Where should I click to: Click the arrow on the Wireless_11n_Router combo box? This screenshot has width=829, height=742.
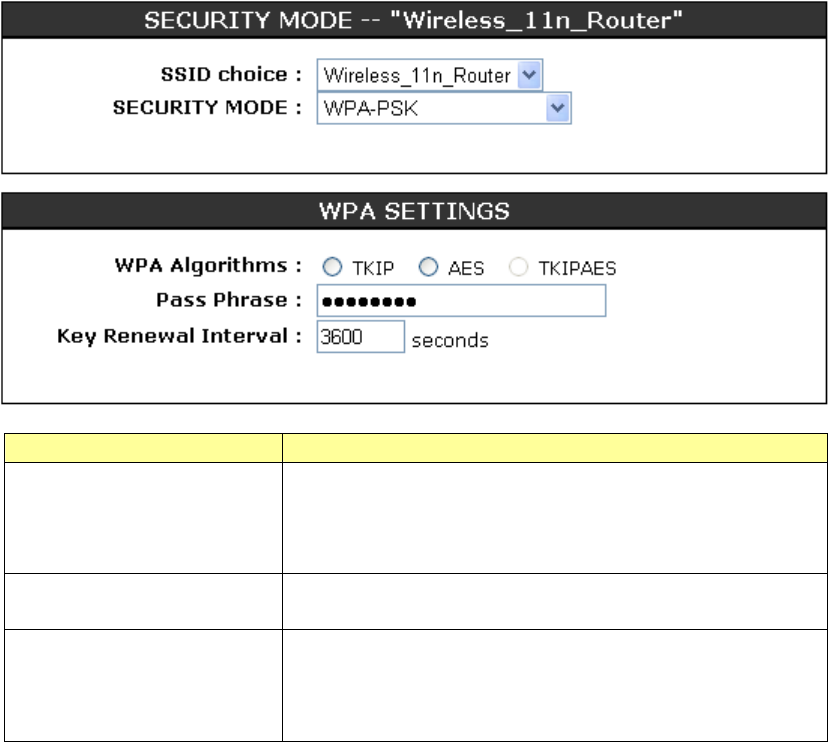point(532,75)
